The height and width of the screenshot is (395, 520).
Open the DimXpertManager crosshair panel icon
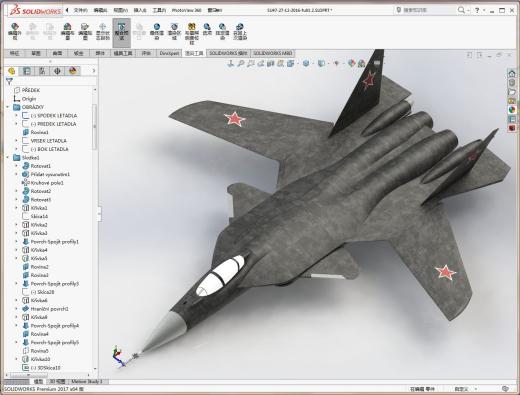[57, 71]
